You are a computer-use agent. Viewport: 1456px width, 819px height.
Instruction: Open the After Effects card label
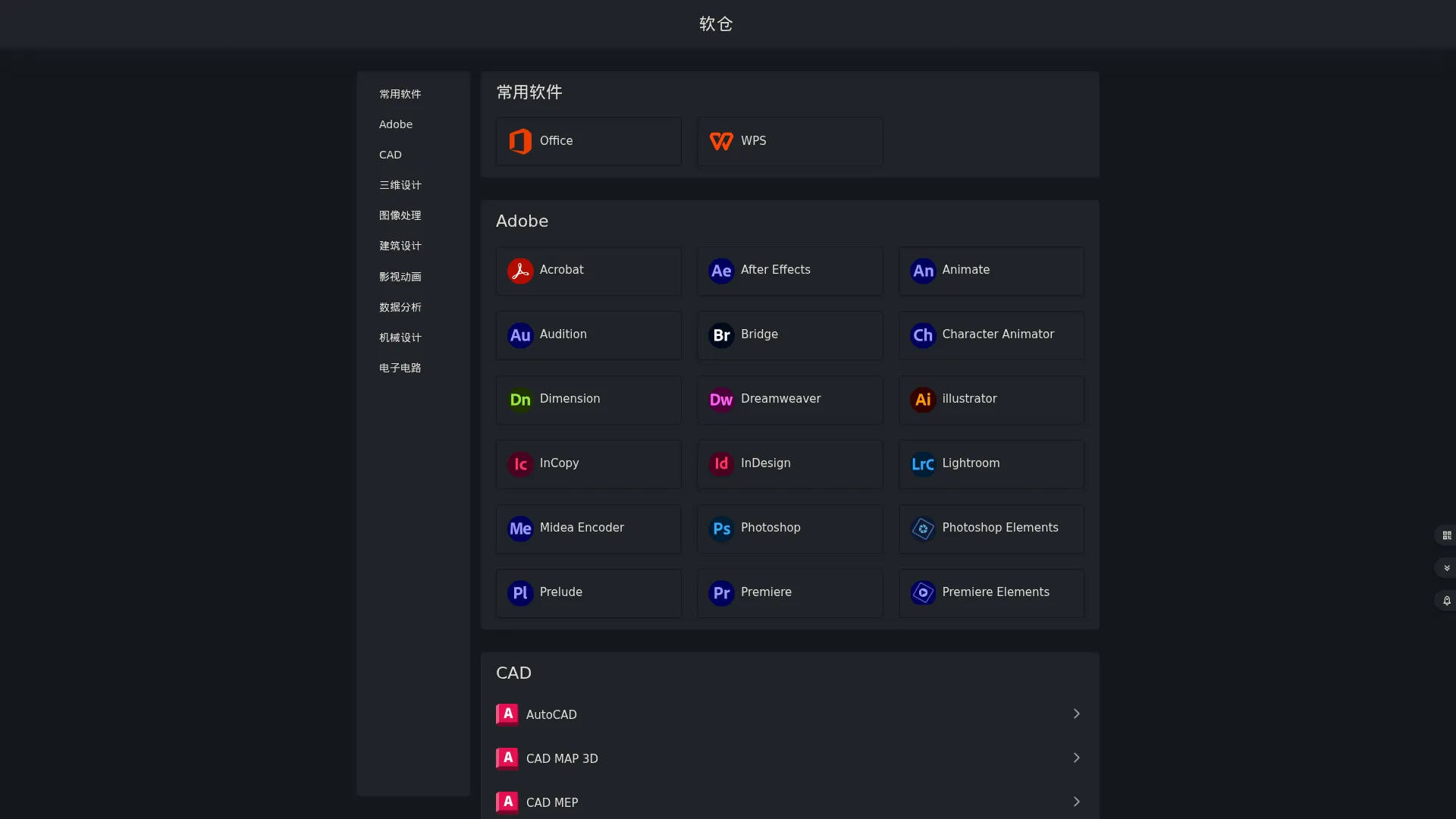[775, 270]
